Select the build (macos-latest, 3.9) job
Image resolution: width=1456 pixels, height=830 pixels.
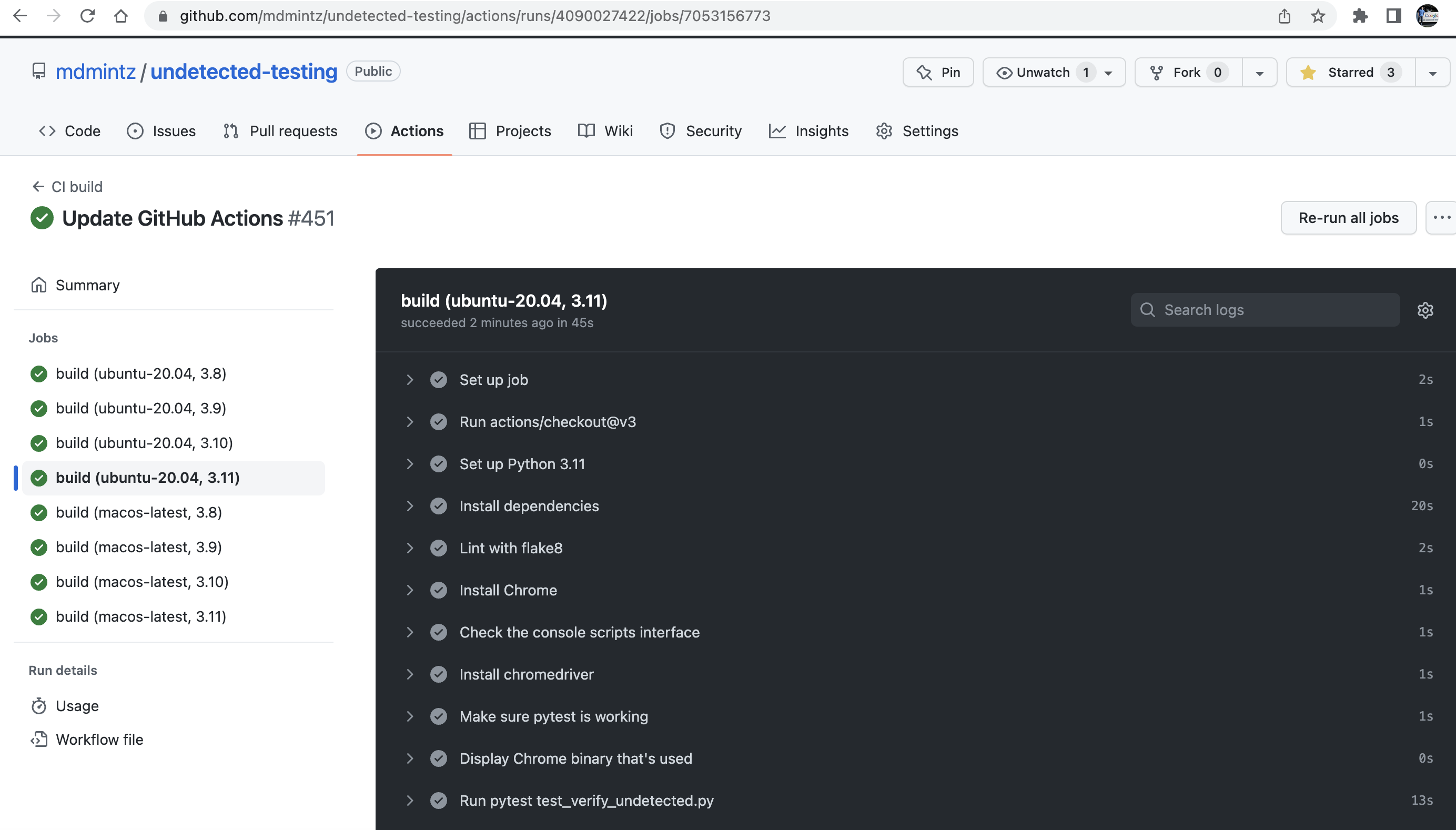(x=138, y=547)
